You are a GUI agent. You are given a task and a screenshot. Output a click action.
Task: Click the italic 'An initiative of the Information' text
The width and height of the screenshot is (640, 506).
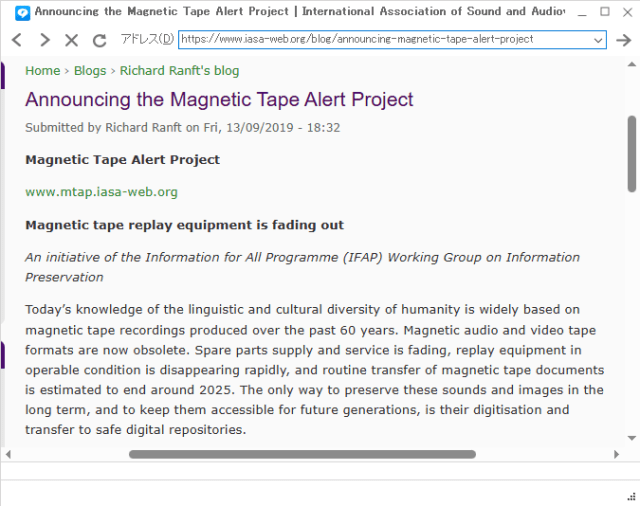coord(302,267)
